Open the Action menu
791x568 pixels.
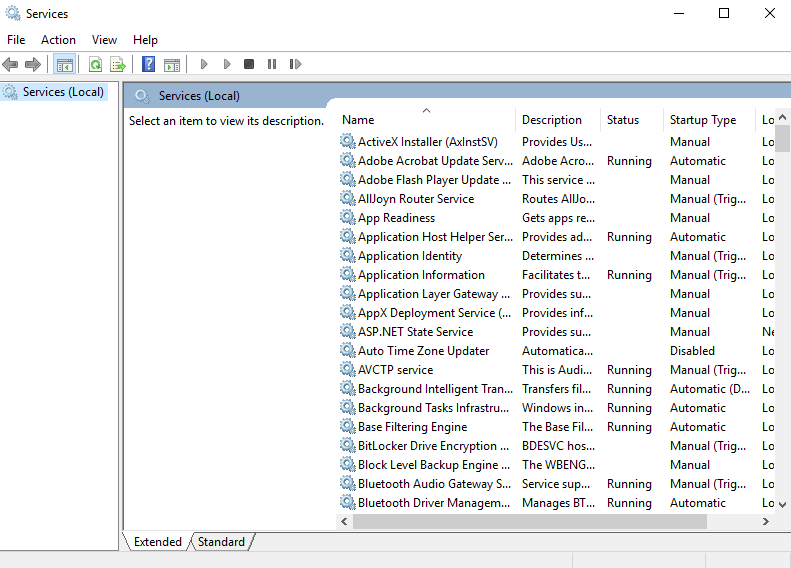(58, 40)
